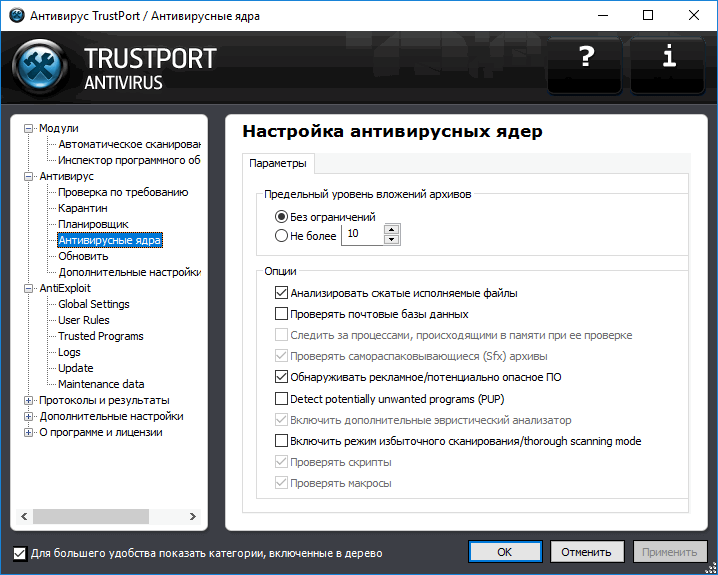This screenshot has width=718, height=575.
Task: Click the 'Отменить' button
Action: [587, 552]
